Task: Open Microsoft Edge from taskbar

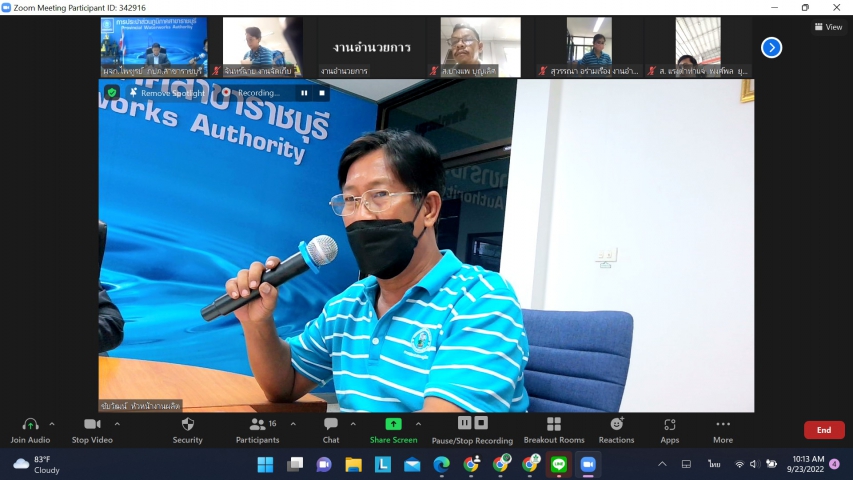Action: click(441, 465)
